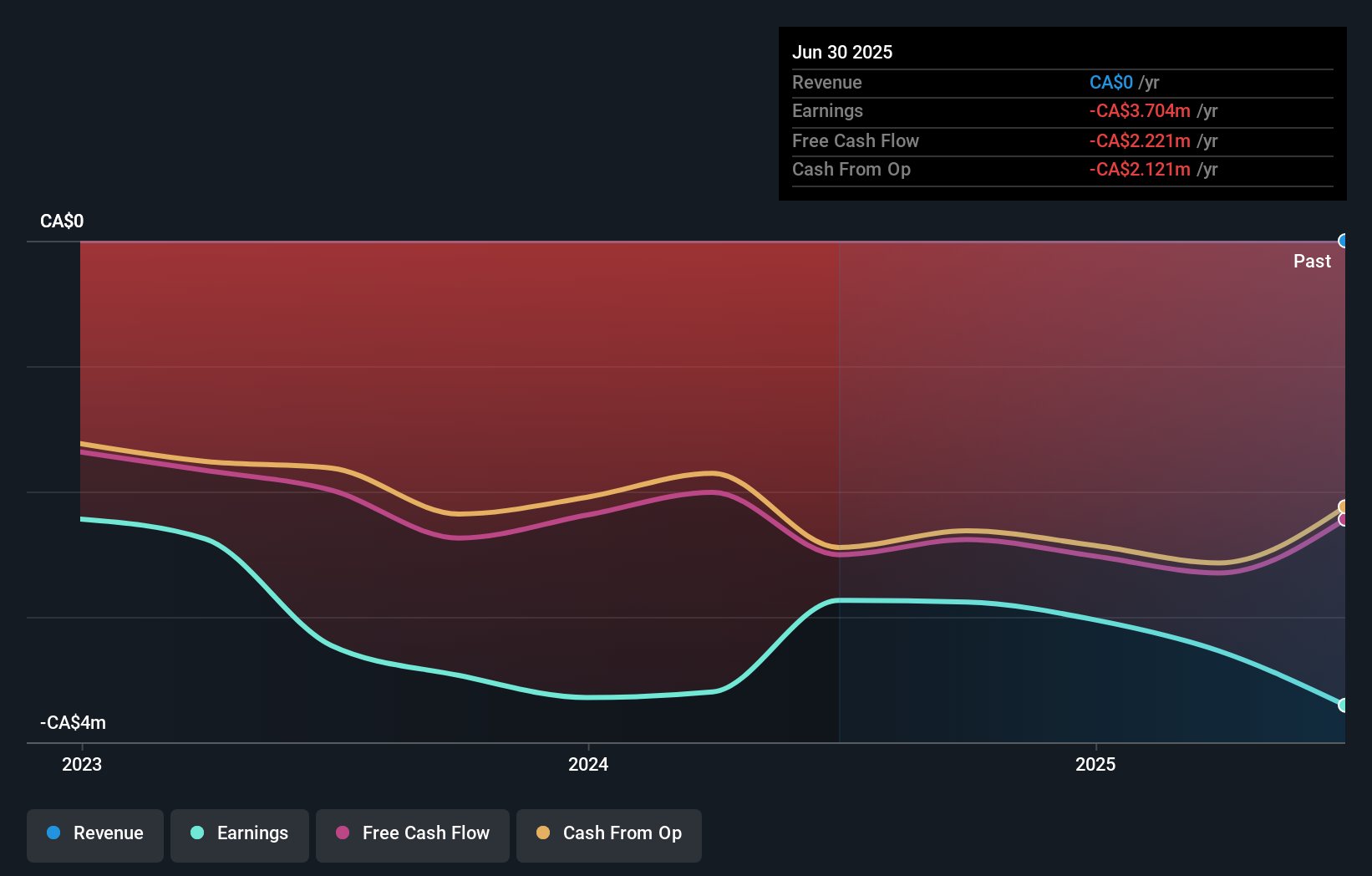Toggle the Earnings series visibility

coord(239,834)
